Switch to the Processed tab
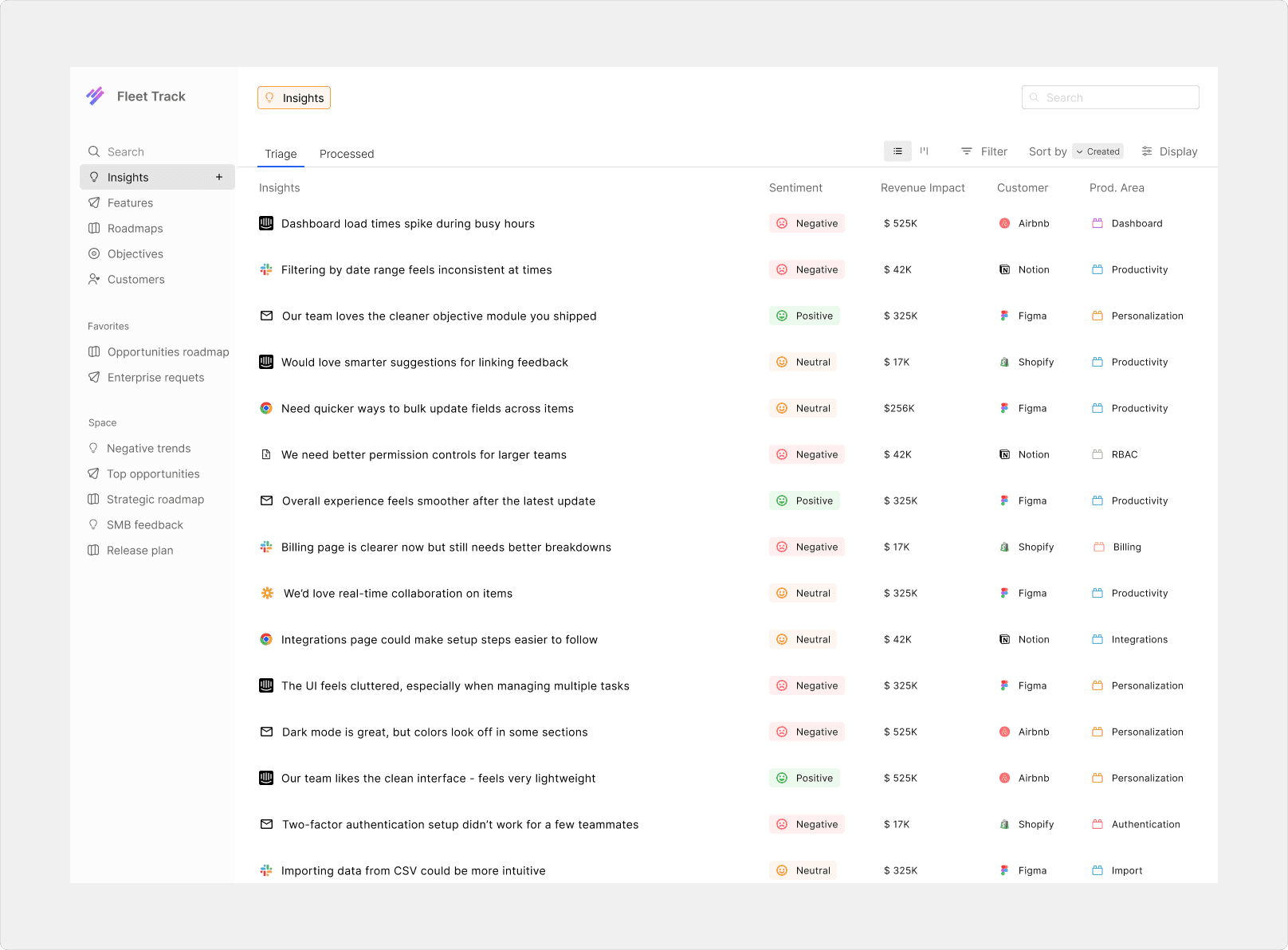This screenshot has height=950, width=1288. click(x=347, y=154)
